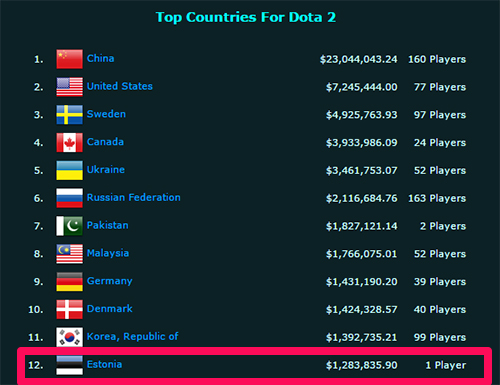The height and width of the screenshot is (385, 500).
Task: Click the Top Countries For Dota 2 heading
Action: click(246, 17)
